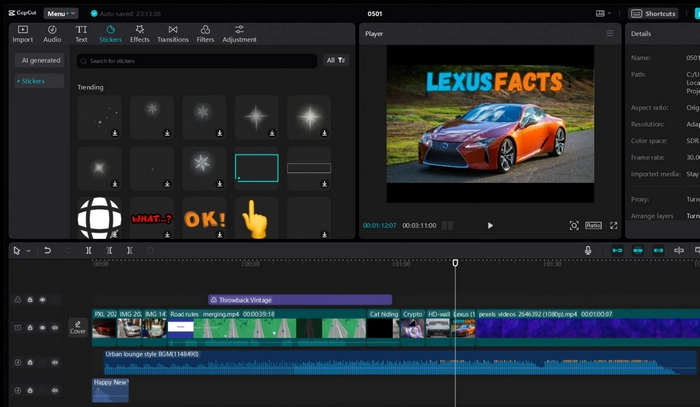700x407 pixels.
Task: Select the Road rules merging.mp4 clip
Action: pos(267,328)
